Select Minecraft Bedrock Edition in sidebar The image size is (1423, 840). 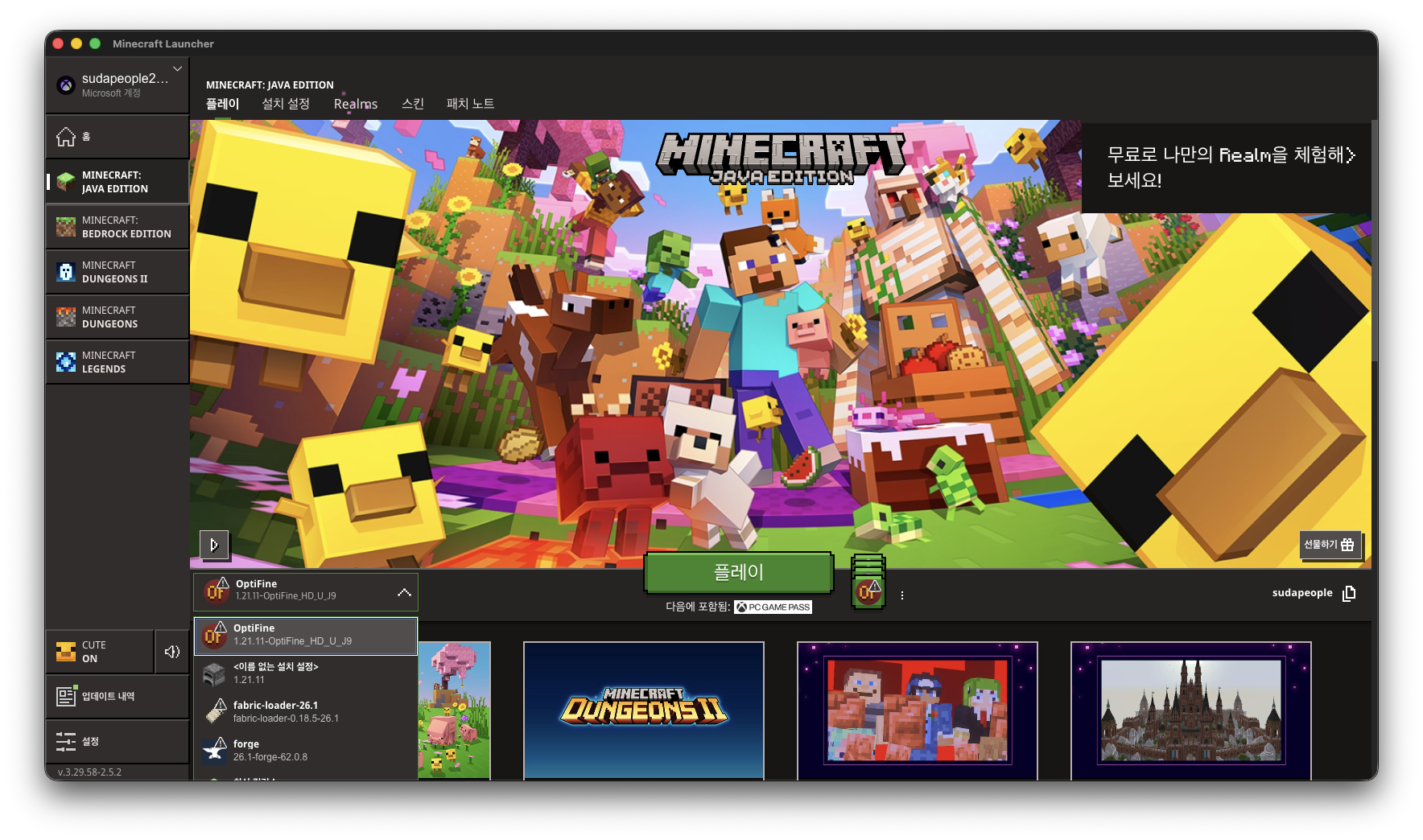coord(118,227)
